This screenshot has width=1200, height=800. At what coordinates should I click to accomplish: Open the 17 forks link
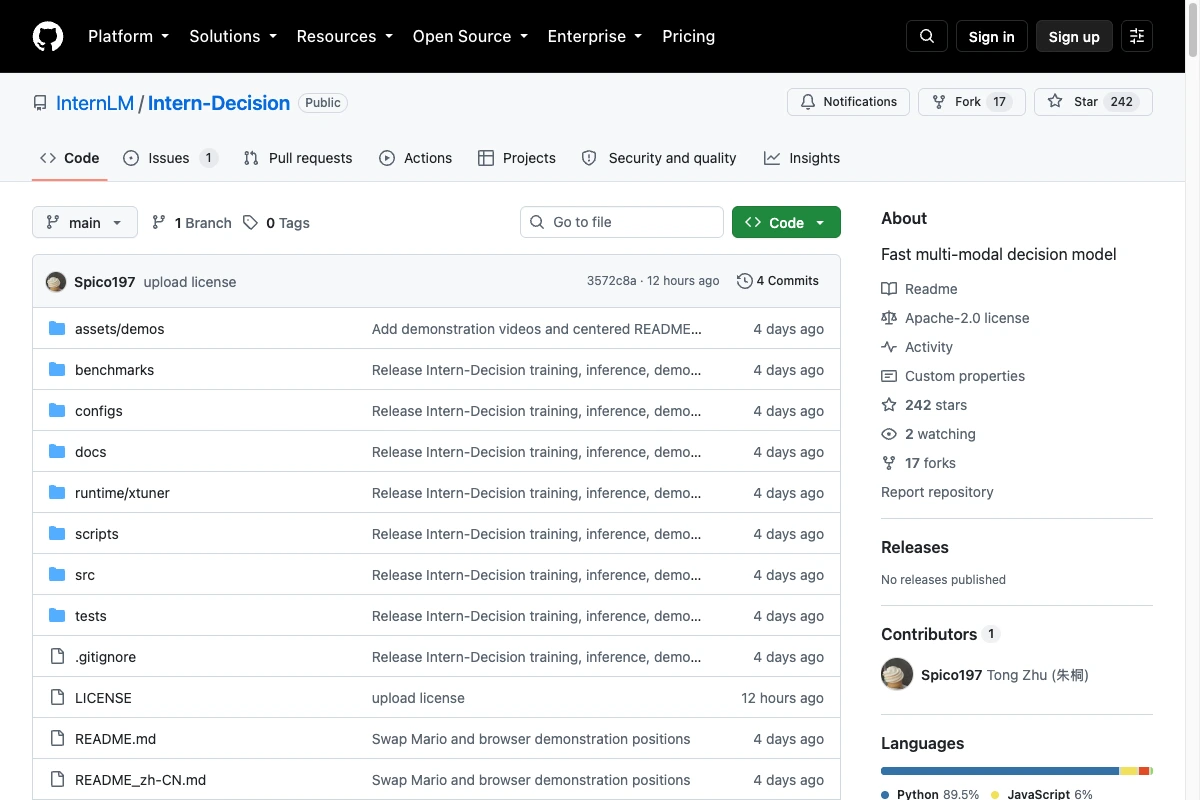[918, 463]
